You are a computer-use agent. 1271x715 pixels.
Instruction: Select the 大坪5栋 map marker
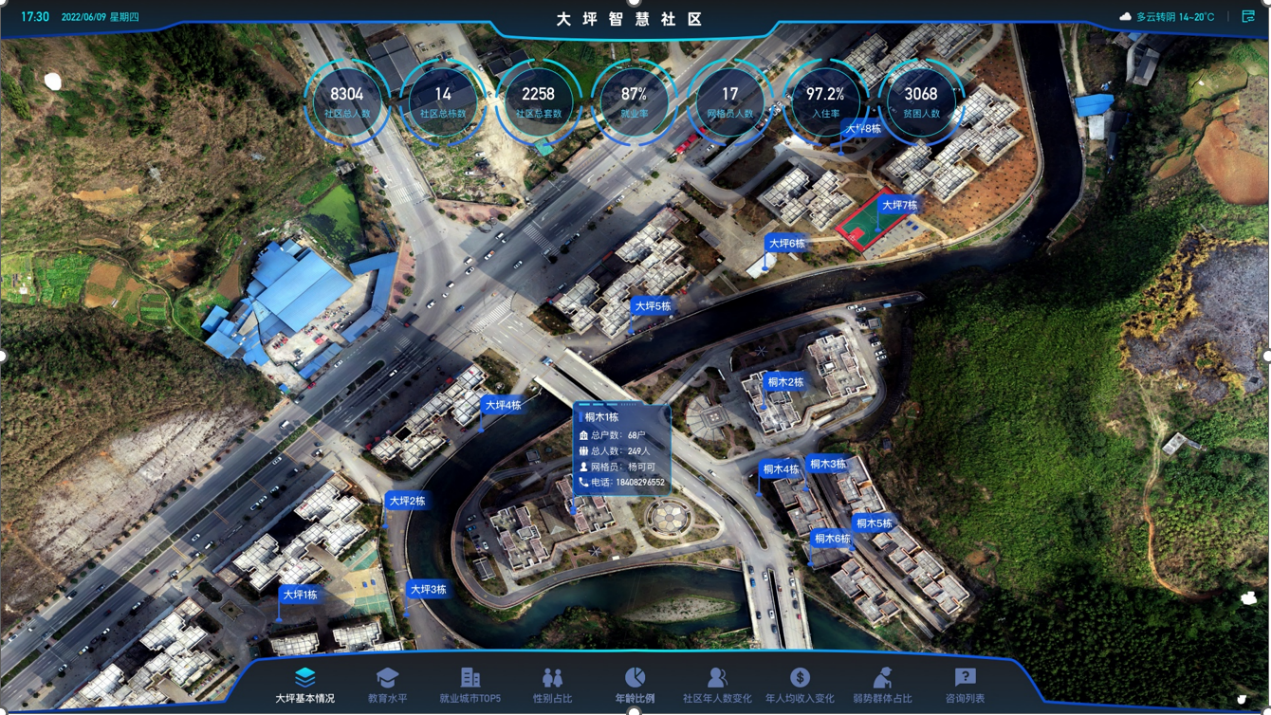652,306
